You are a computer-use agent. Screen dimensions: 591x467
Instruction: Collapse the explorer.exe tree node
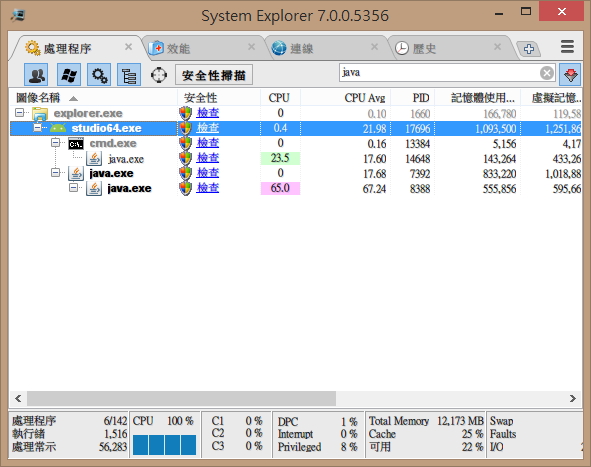pyautogui.click(x=19, y=112)
